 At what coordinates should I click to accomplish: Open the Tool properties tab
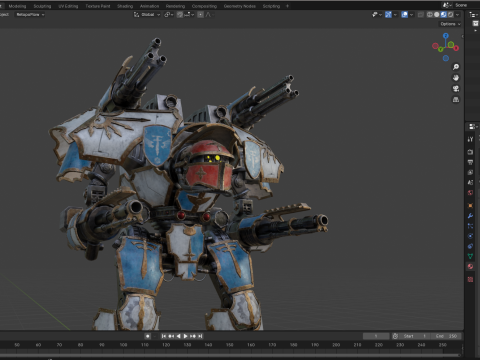tap(470, 139)
